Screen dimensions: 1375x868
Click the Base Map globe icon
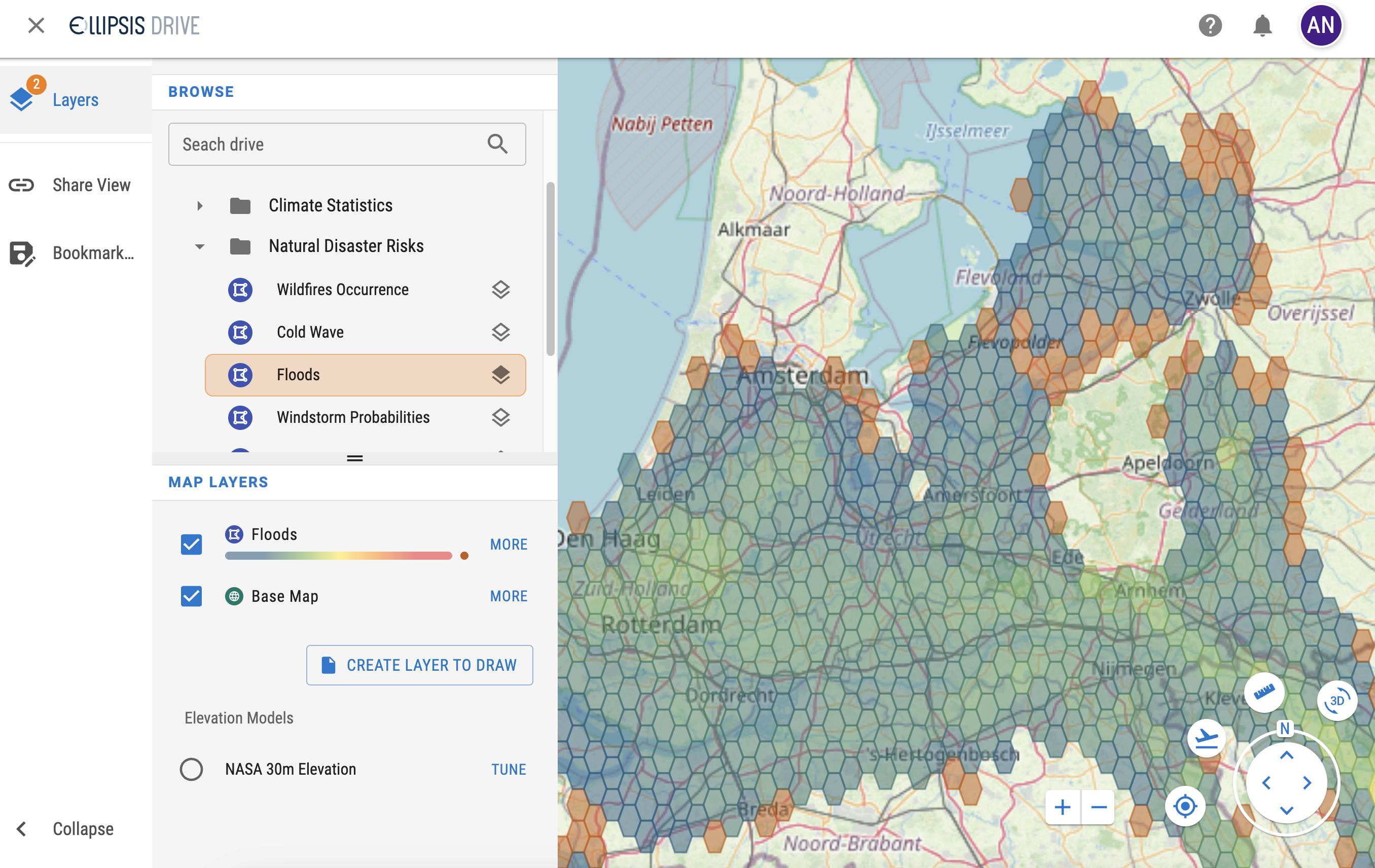[234, 596]
